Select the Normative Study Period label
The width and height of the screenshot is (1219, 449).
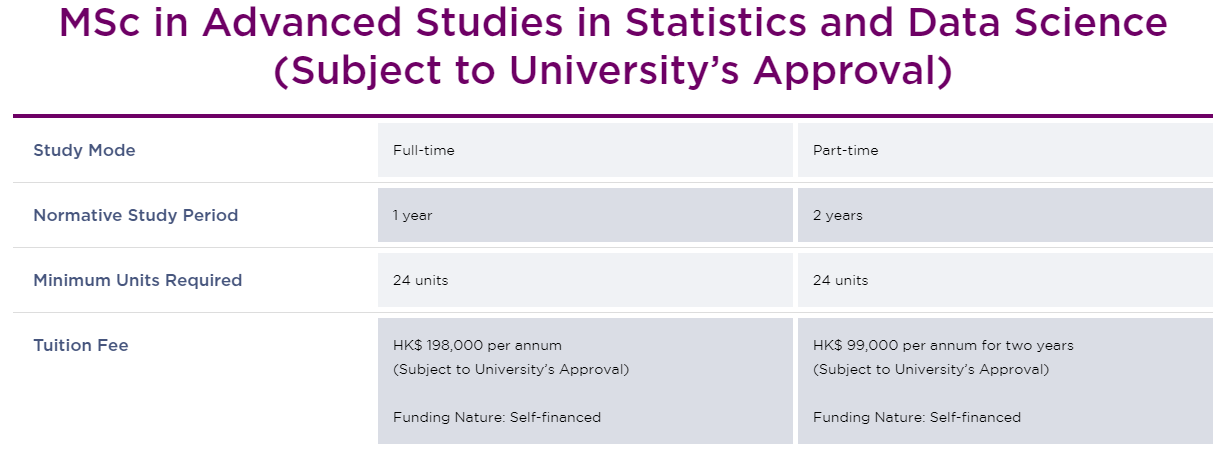coord(136,215)
